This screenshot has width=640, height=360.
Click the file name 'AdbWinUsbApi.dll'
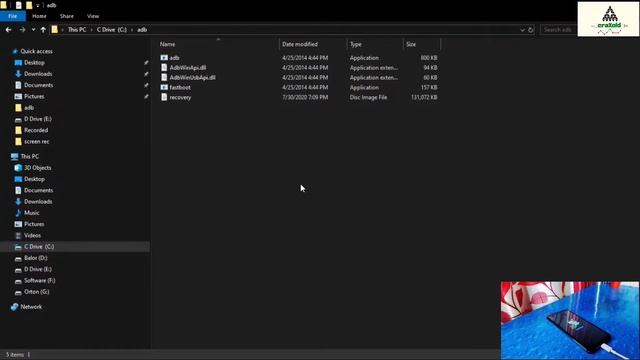tap(193, 78)
